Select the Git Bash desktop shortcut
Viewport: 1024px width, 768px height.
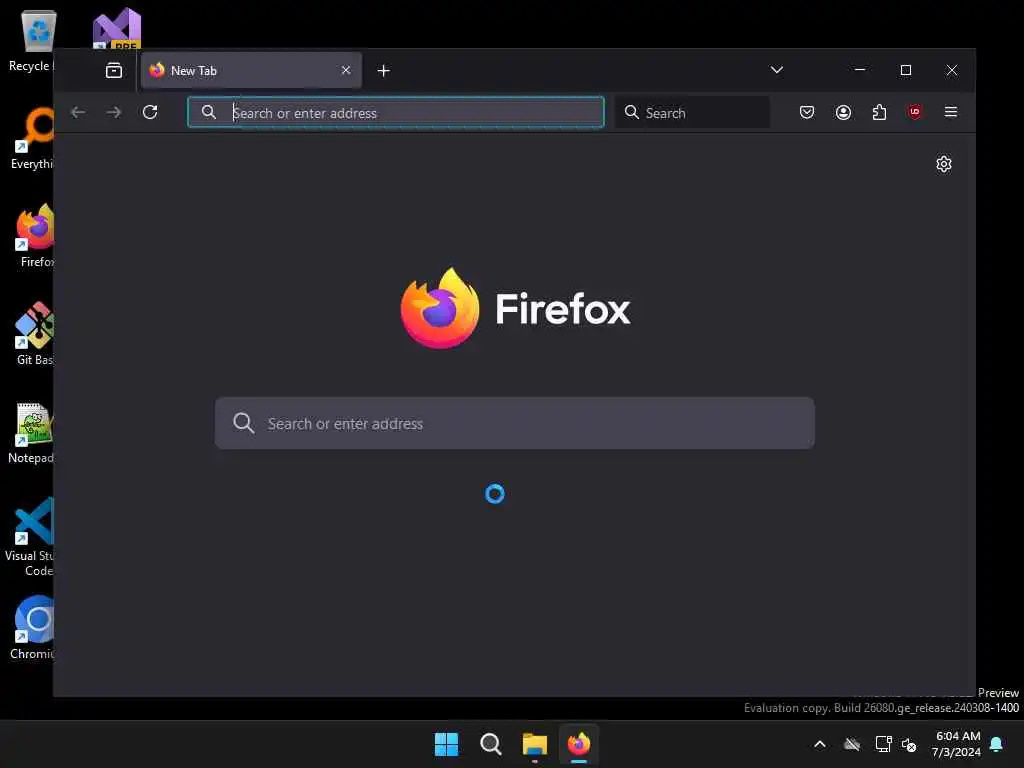(x=35, y=334)
